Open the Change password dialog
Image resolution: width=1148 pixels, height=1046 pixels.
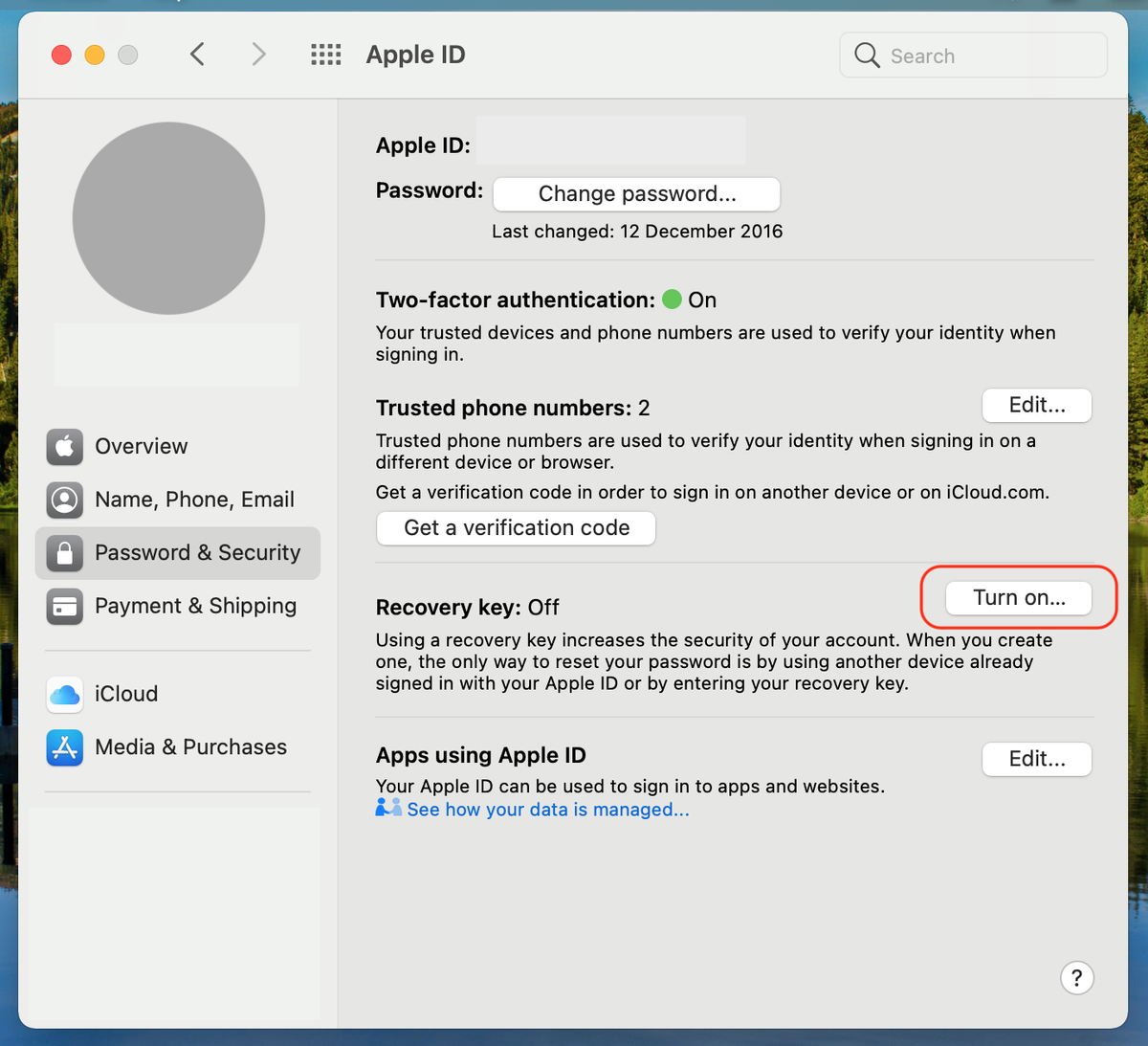[635, 194]
